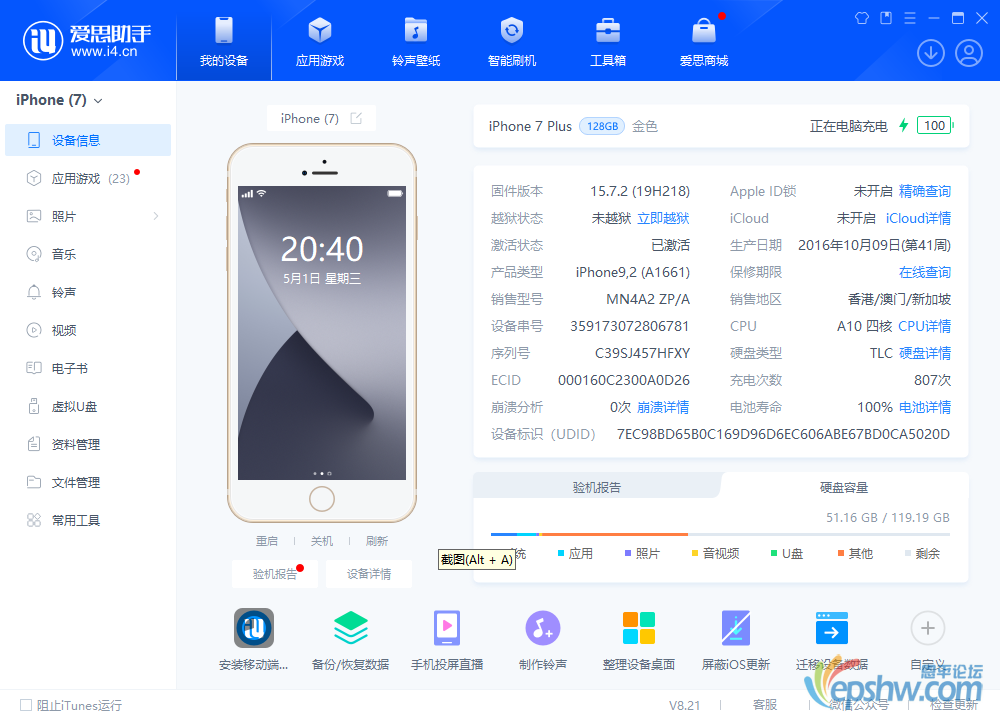Open 视频 in sidebar
The width and height of the screenshot is (1000, 720).
point(88,330)
